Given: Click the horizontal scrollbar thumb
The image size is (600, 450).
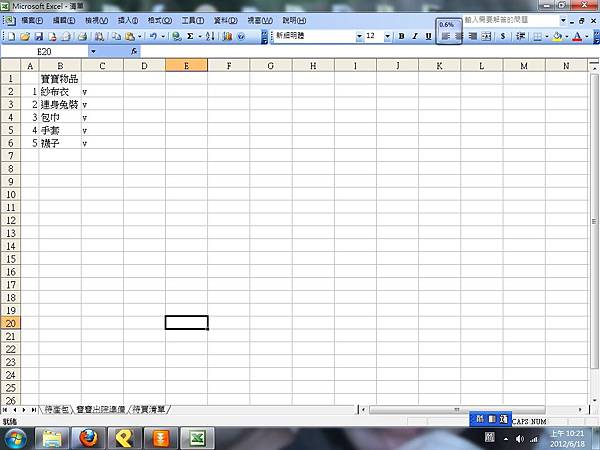Looking at the screenshot, I should 457,410.
